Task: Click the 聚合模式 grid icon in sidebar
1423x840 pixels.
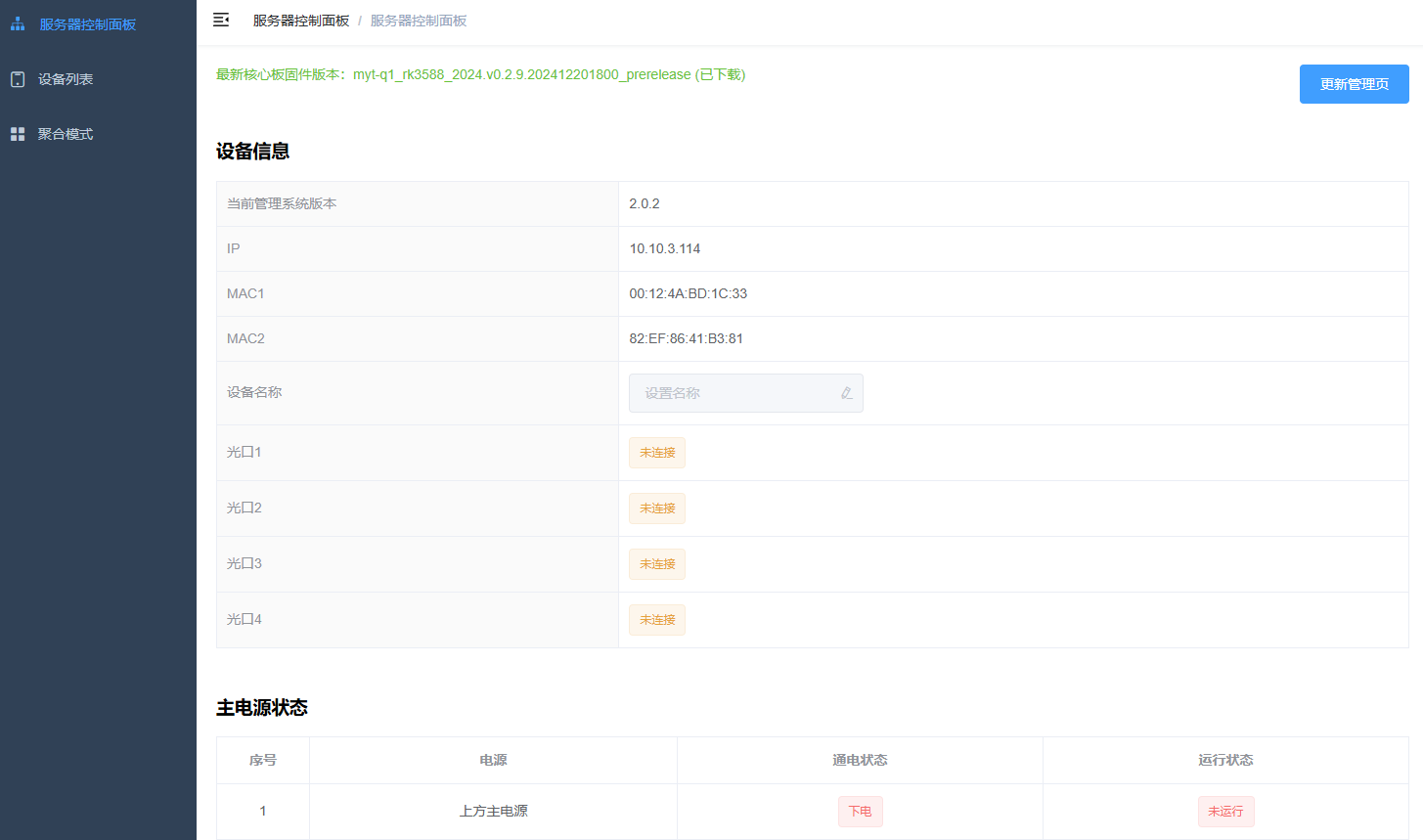Action: point(18,134)
